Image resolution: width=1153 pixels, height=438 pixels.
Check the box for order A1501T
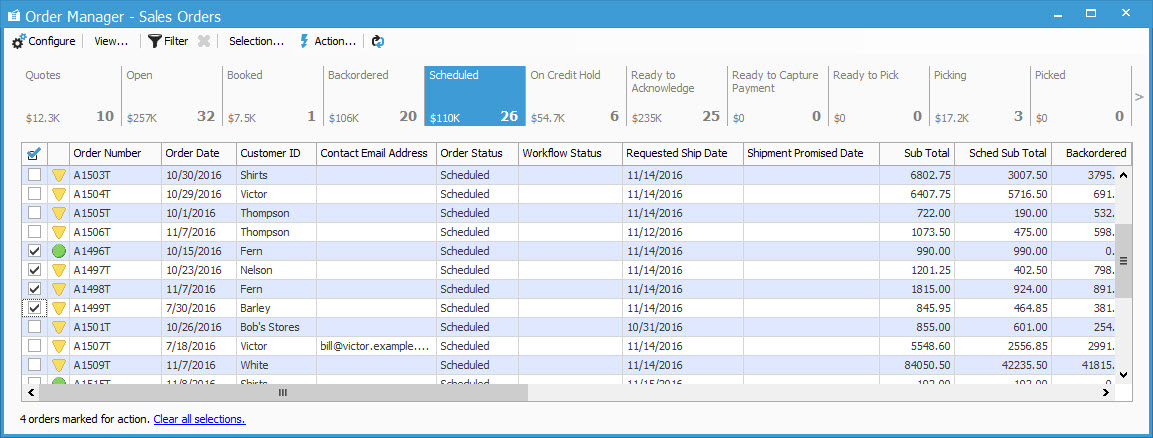[x=34, y=327]
